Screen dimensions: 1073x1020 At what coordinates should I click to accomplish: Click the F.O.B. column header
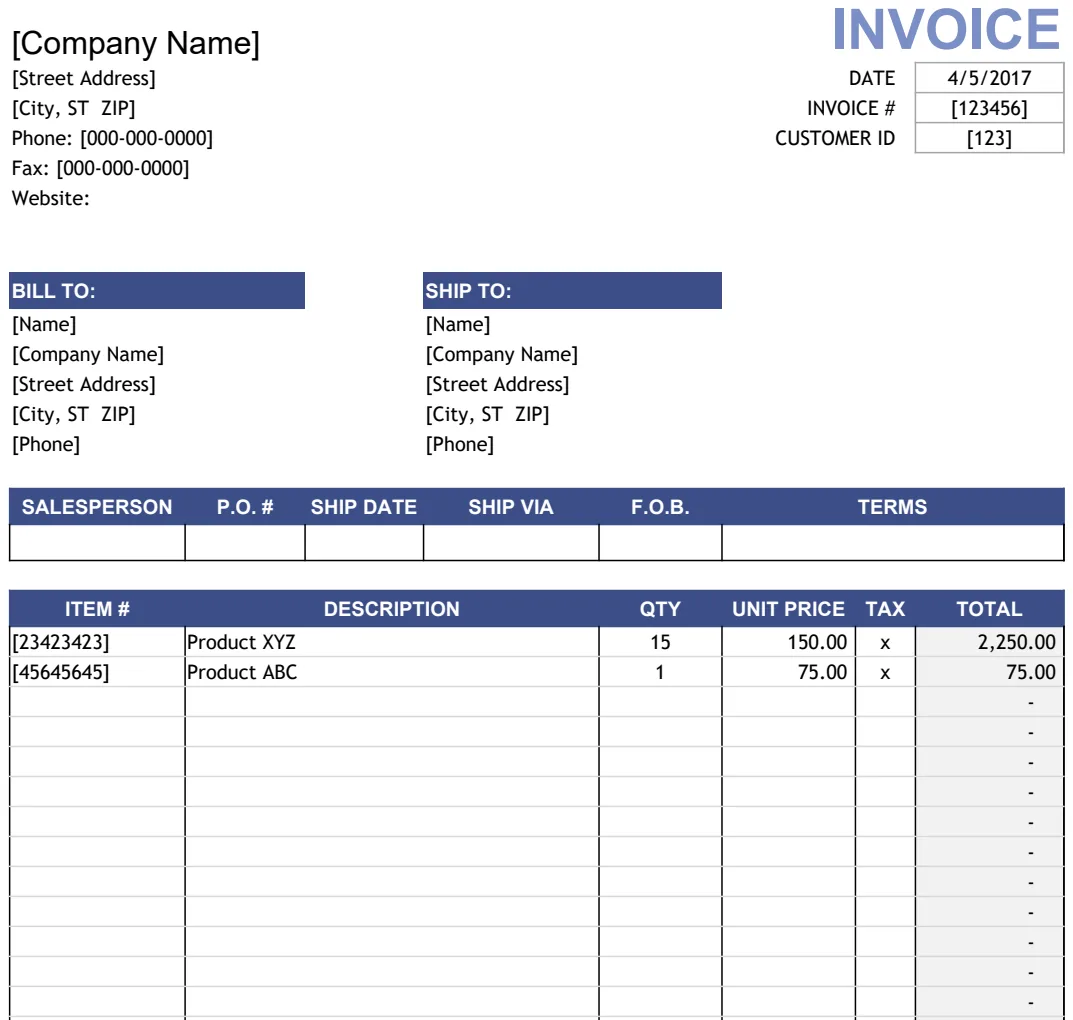click(x=660, y=507)
